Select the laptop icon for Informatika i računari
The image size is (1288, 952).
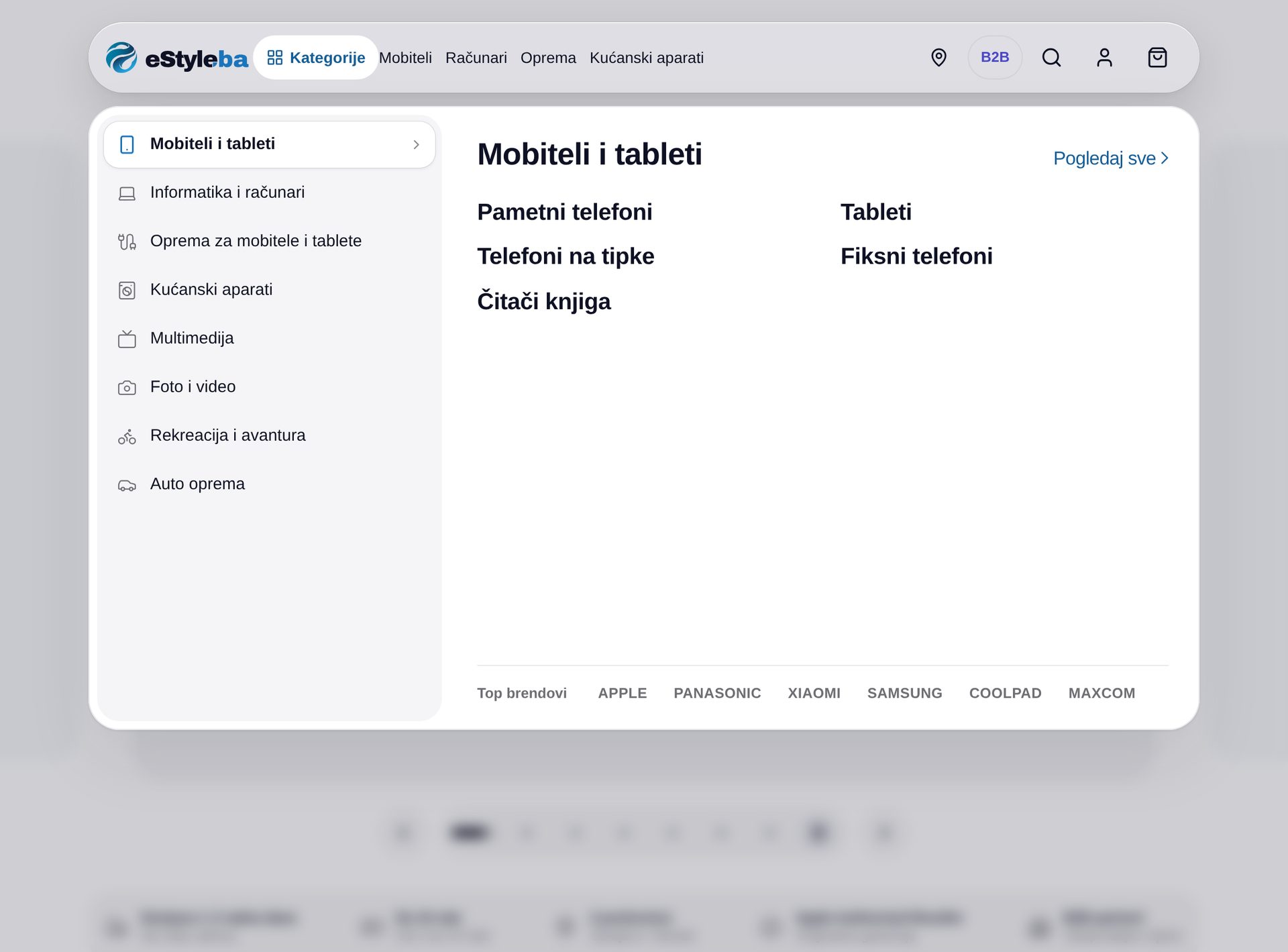tap(127, 193)
